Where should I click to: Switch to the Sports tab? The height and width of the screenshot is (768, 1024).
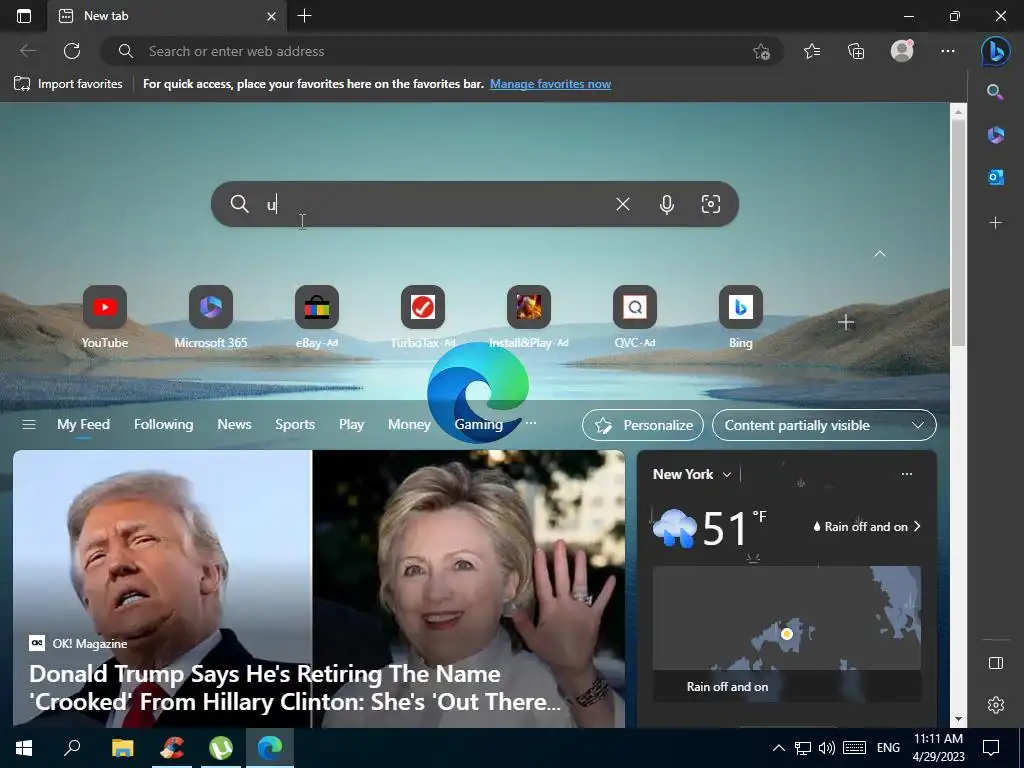pos(295,424)
